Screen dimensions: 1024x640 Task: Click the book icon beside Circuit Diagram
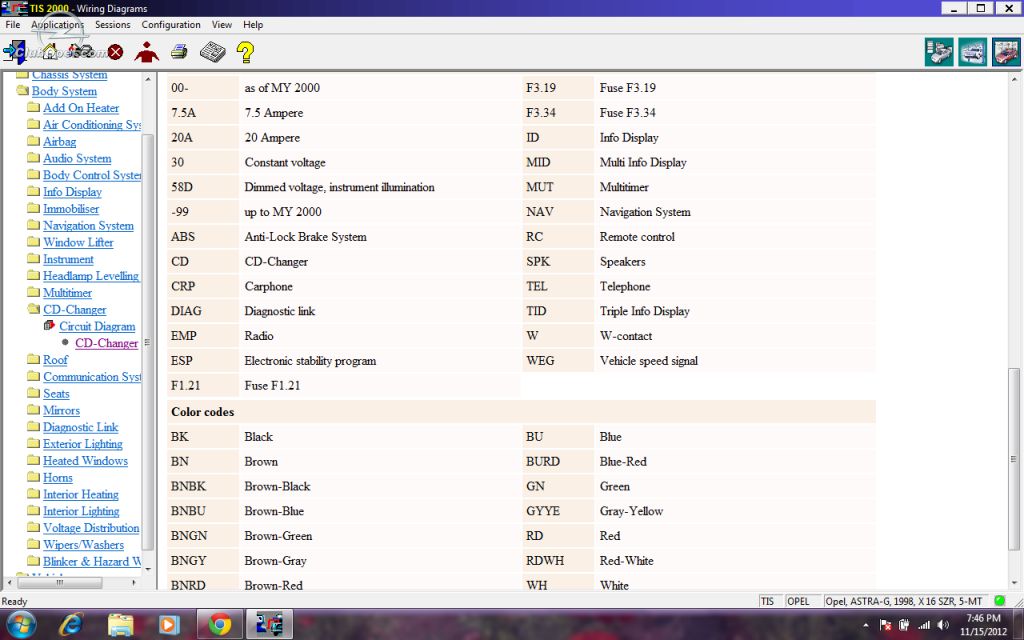point(49,325)
